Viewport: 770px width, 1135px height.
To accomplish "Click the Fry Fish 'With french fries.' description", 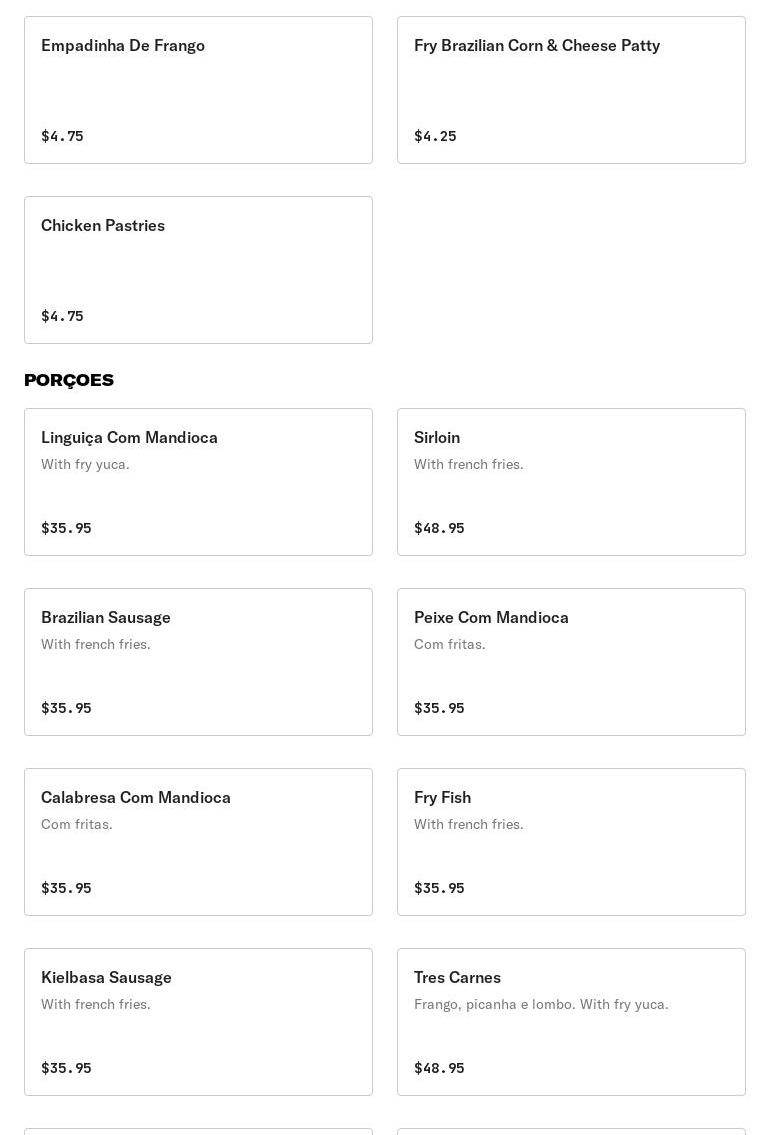I will [468, 824].
